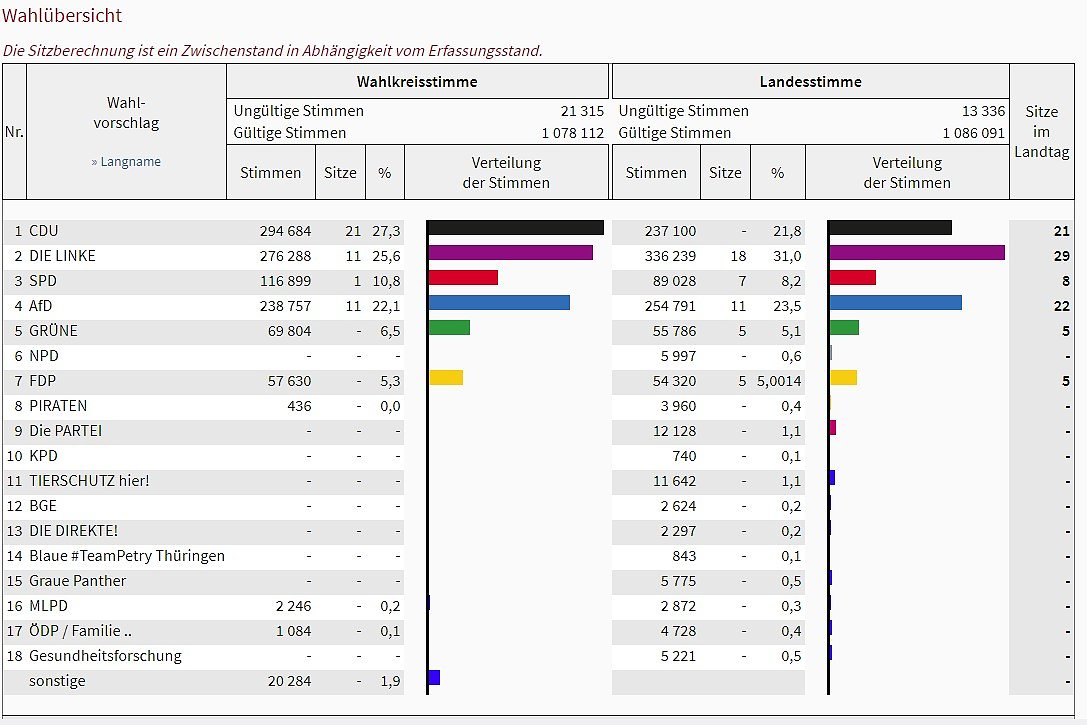The width and height of the screenshot is (1087, 725).
Task: Click the "Wahlvorschlag" header text
Action: tap(126, 113)
